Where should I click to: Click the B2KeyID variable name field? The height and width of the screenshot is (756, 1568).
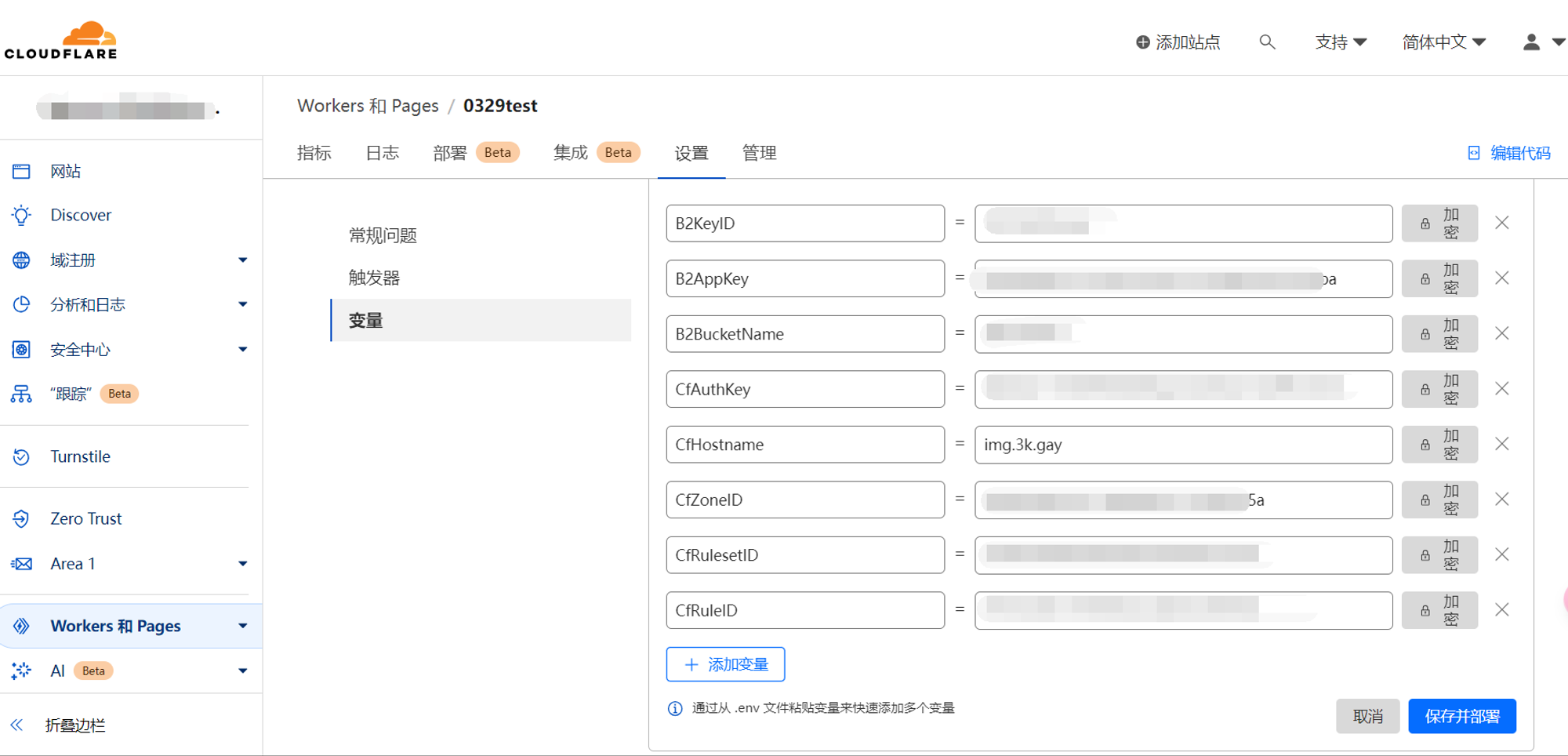[x=805, y=224]
